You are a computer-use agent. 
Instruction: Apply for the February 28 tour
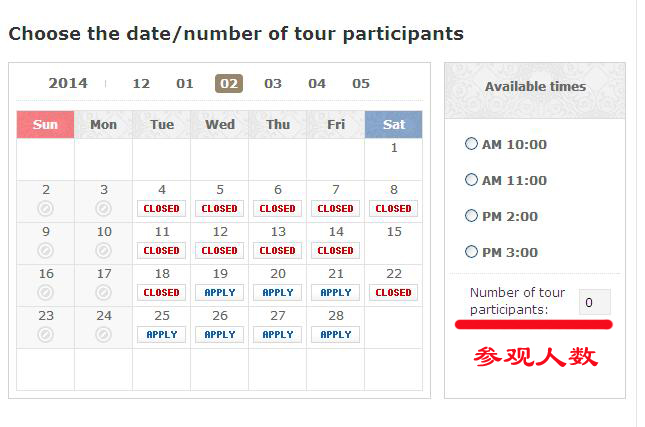click(336, 334)
